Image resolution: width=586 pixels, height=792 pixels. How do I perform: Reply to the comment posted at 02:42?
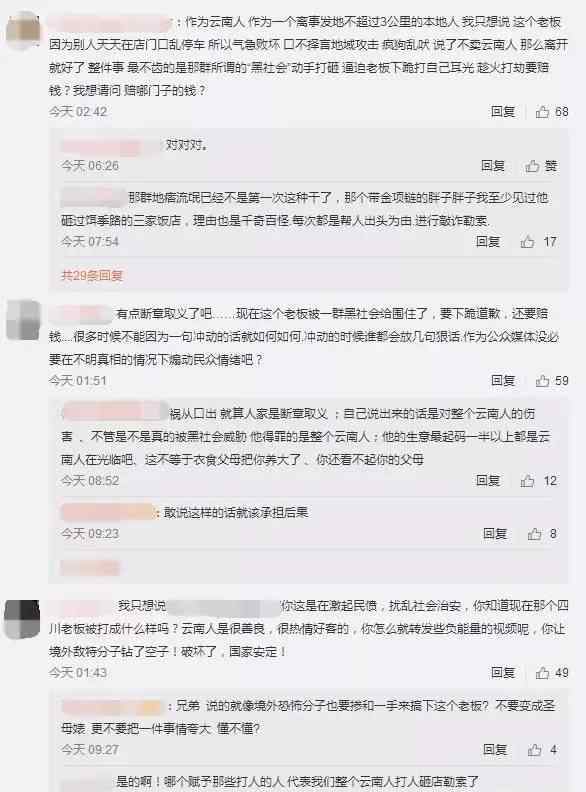503,112
